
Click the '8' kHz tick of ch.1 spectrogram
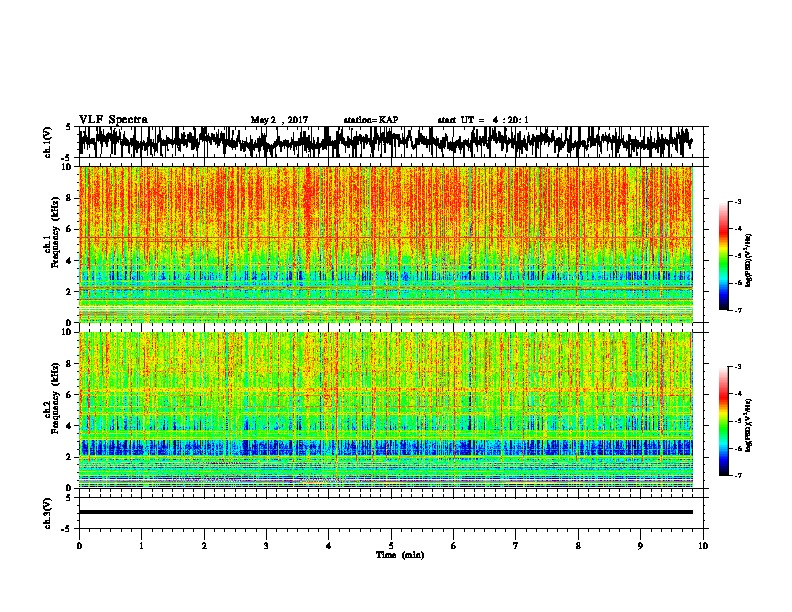pyautogui.click(x=70, y=198)
